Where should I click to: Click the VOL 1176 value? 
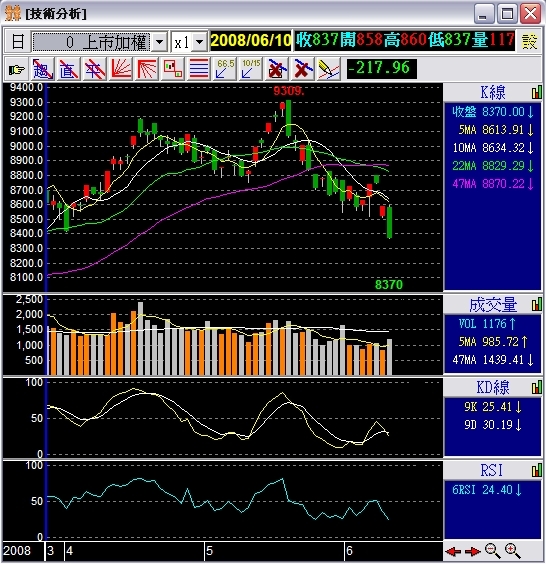click(x=487, y=324)
